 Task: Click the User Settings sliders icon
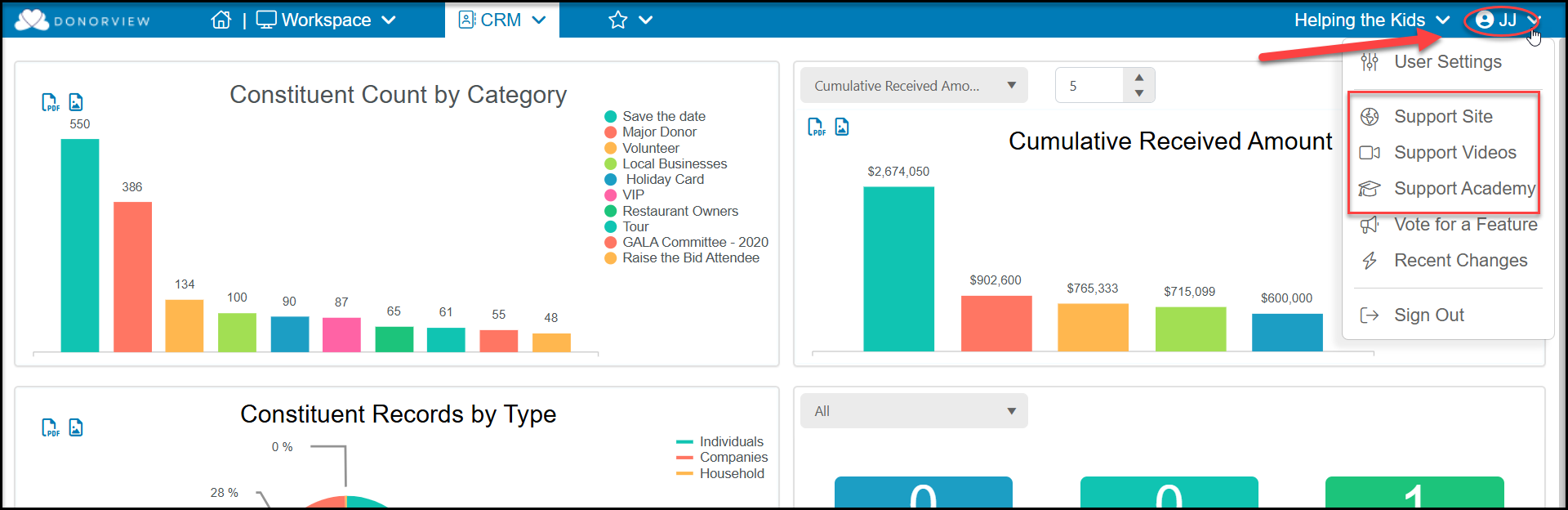(1370, 62)
